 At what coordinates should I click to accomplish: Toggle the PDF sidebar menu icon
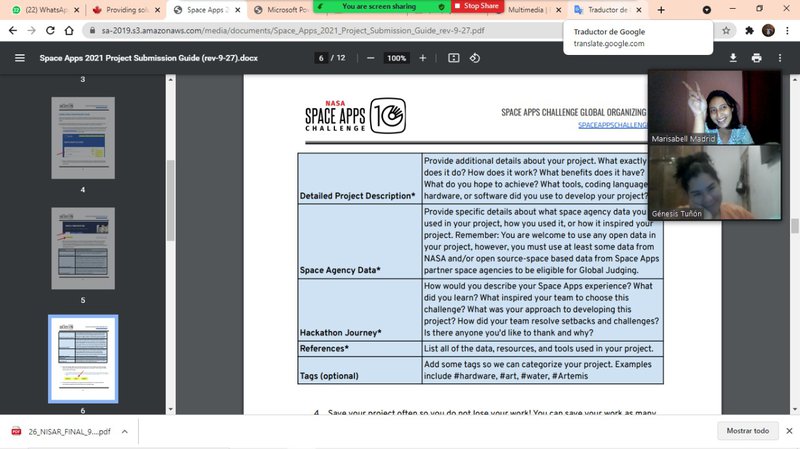pos(19,58)
